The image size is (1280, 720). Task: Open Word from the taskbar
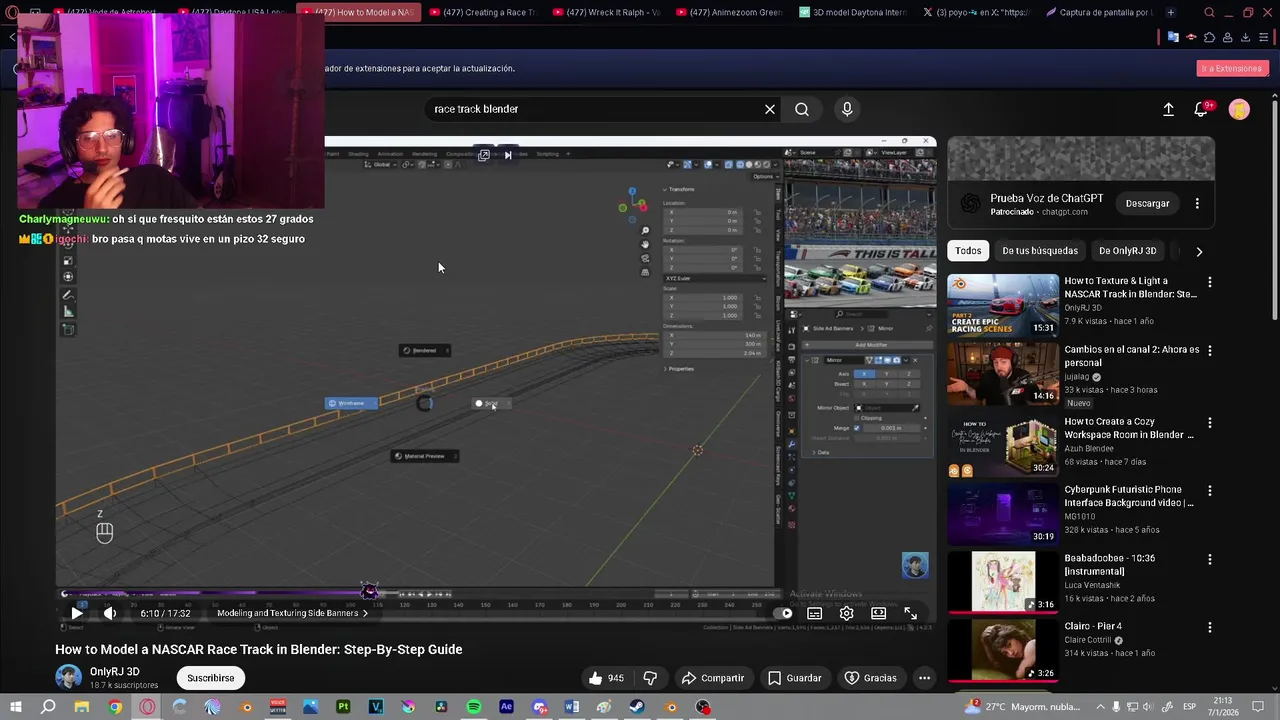(572, 707)
